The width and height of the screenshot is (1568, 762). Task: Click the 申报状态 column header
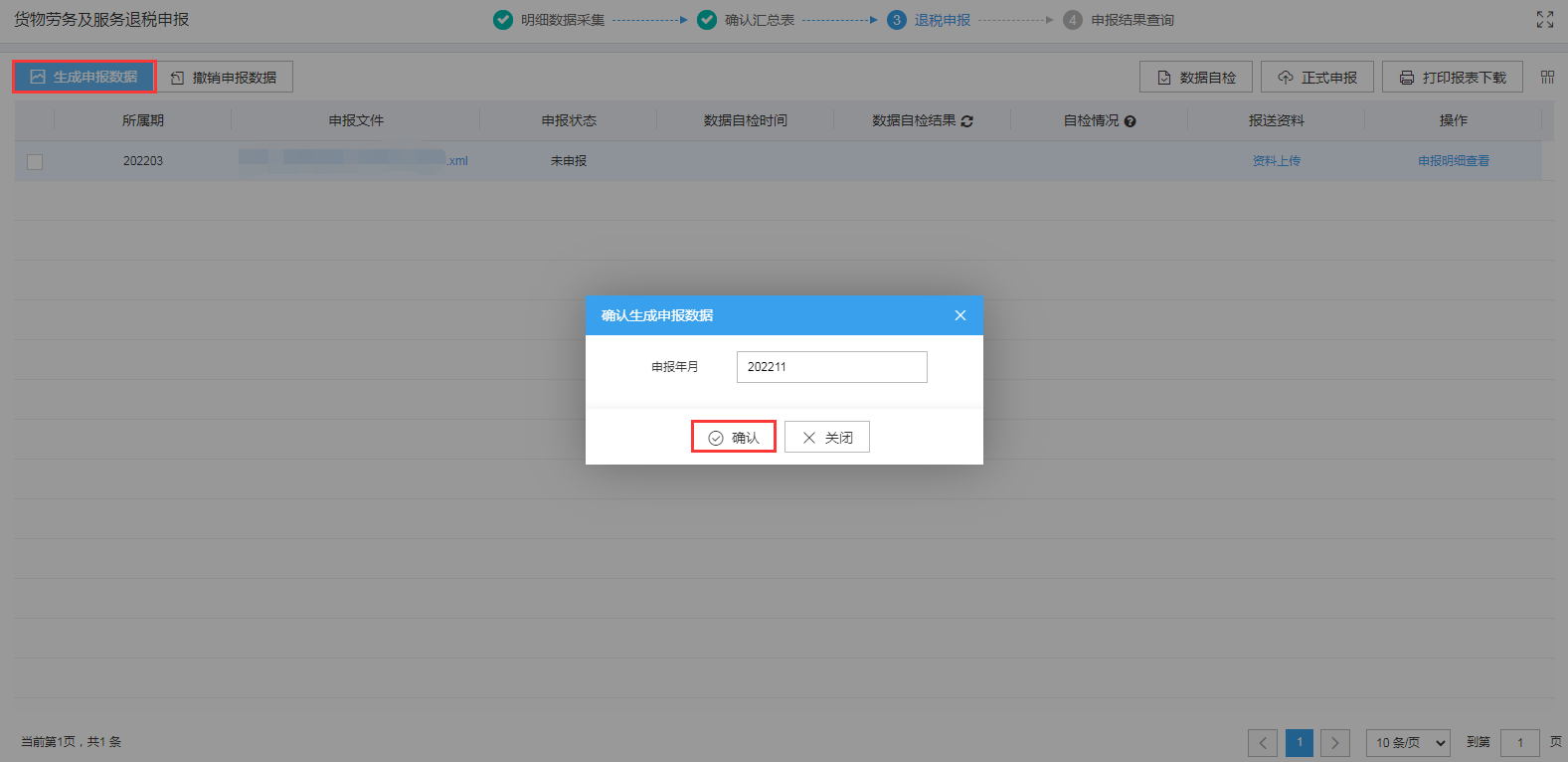[x=569, y=120]
